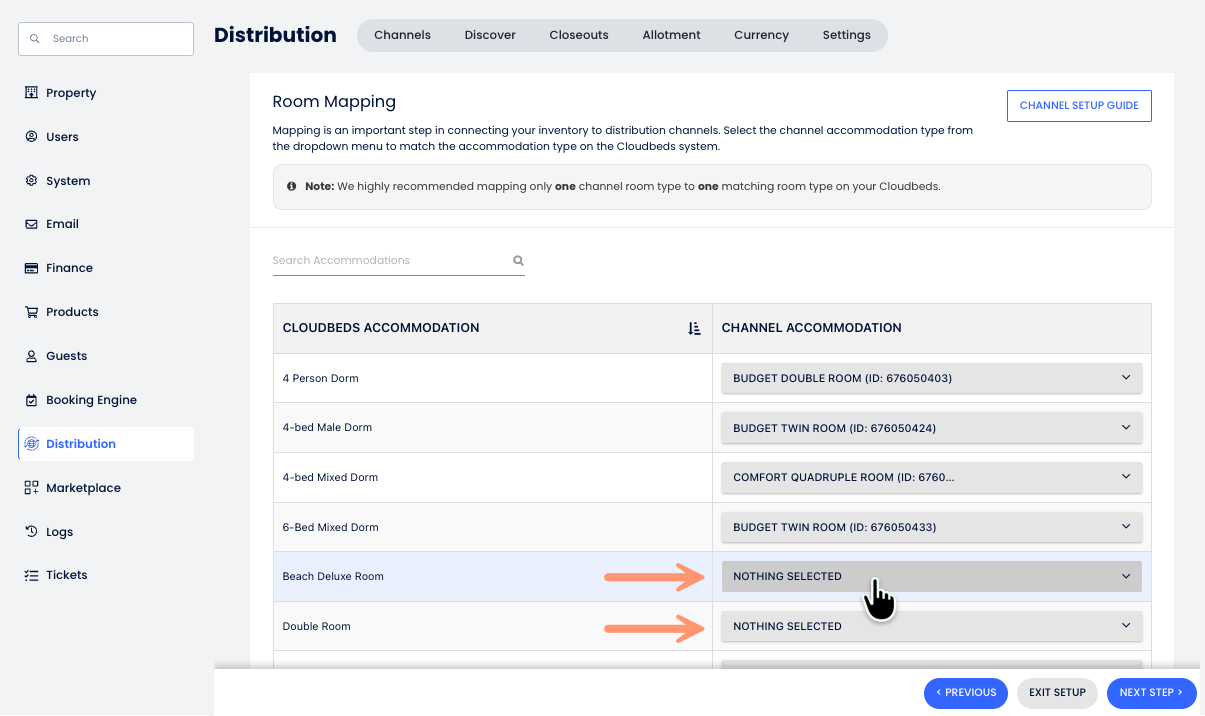Screen dimensions: 1205x716
Task: Focus the Search Accommodations input field
Action: (390, 261)
